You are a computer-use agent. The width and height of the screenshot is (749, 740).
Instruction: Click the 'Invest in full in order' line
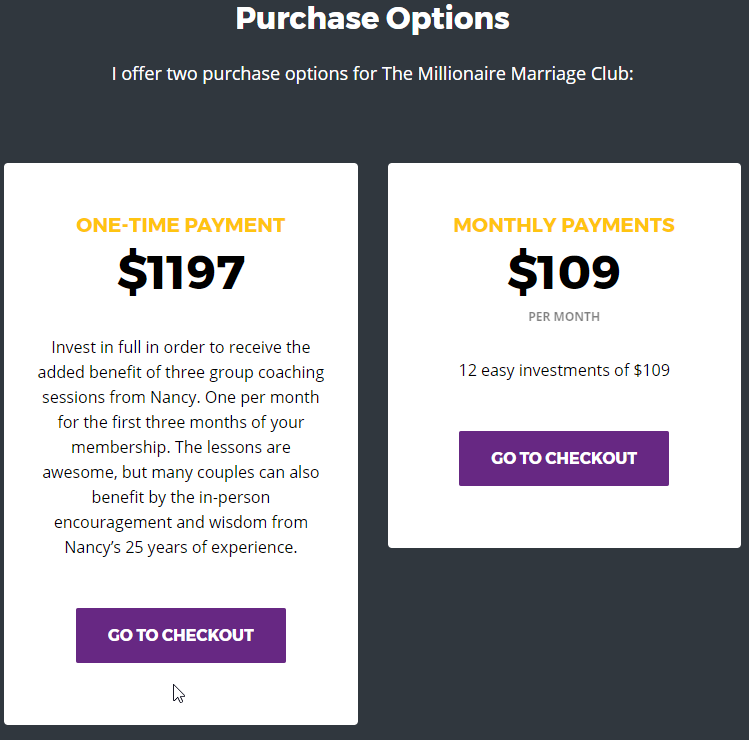181,347
